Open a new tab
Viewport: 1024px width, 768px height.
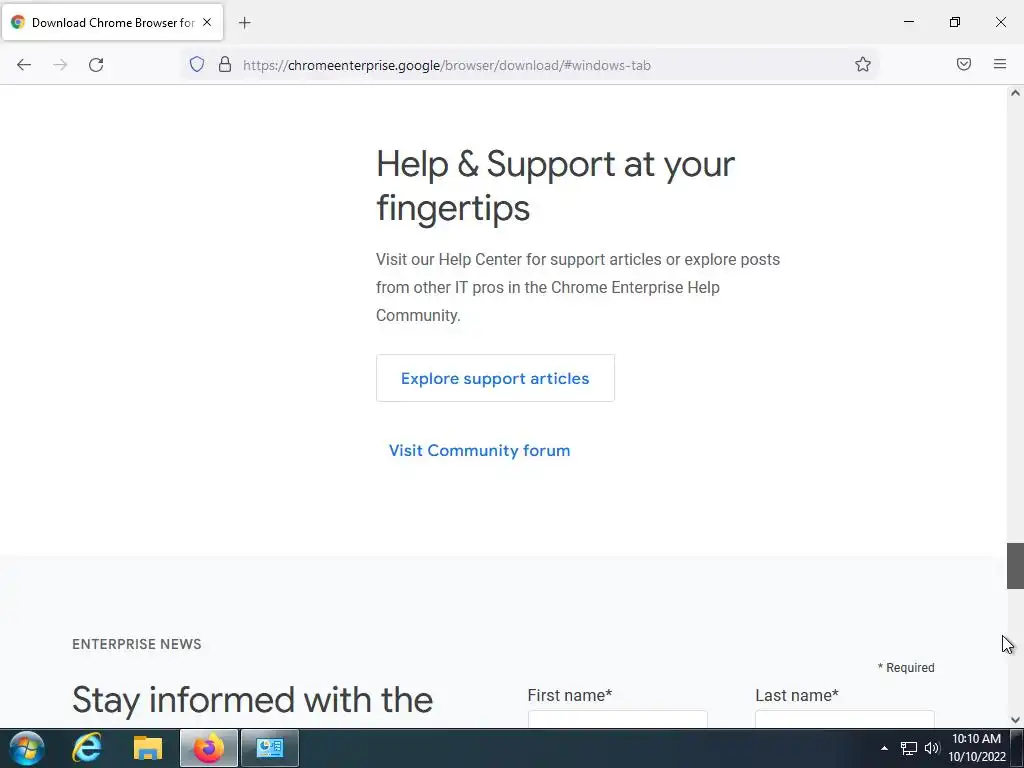(244, 23)
